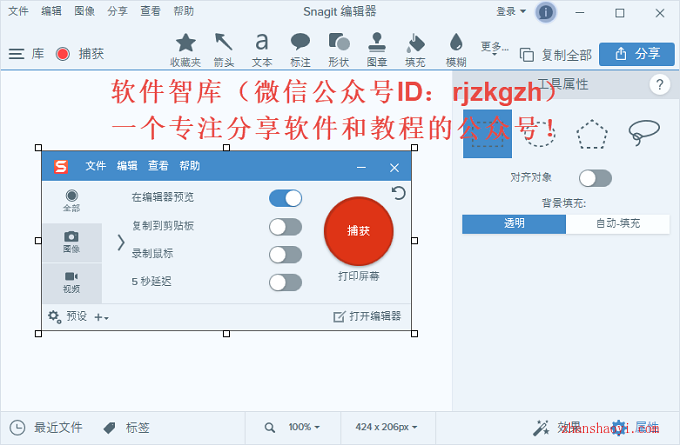Select the 文本 text tool
The width and height of the screenshot is (680, 445).
pos(262,50)
